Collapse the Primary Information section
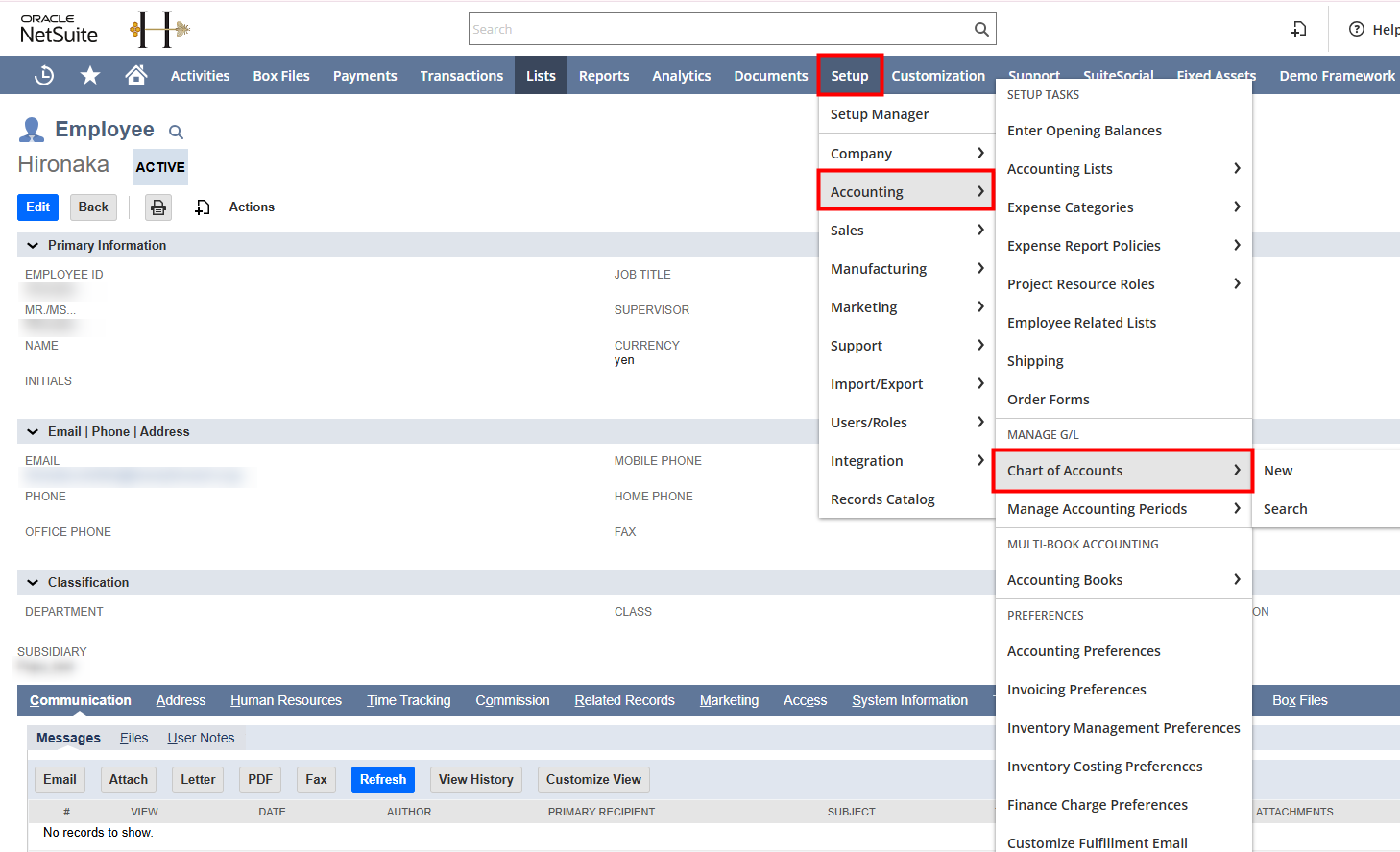This screenshot has width=1400, height=852. tap(33, 246)
